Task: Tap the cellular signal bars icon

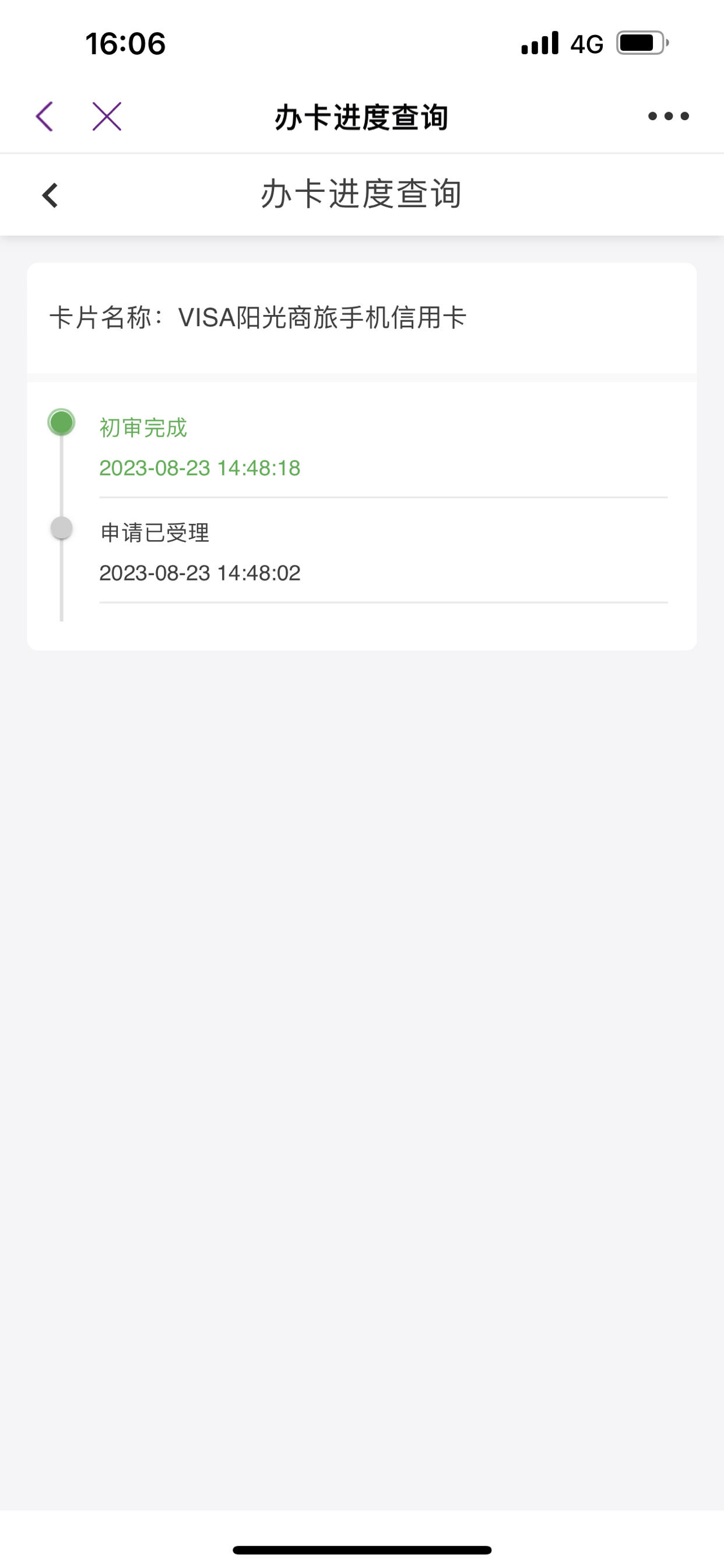Action: click(x=540, y=43)
